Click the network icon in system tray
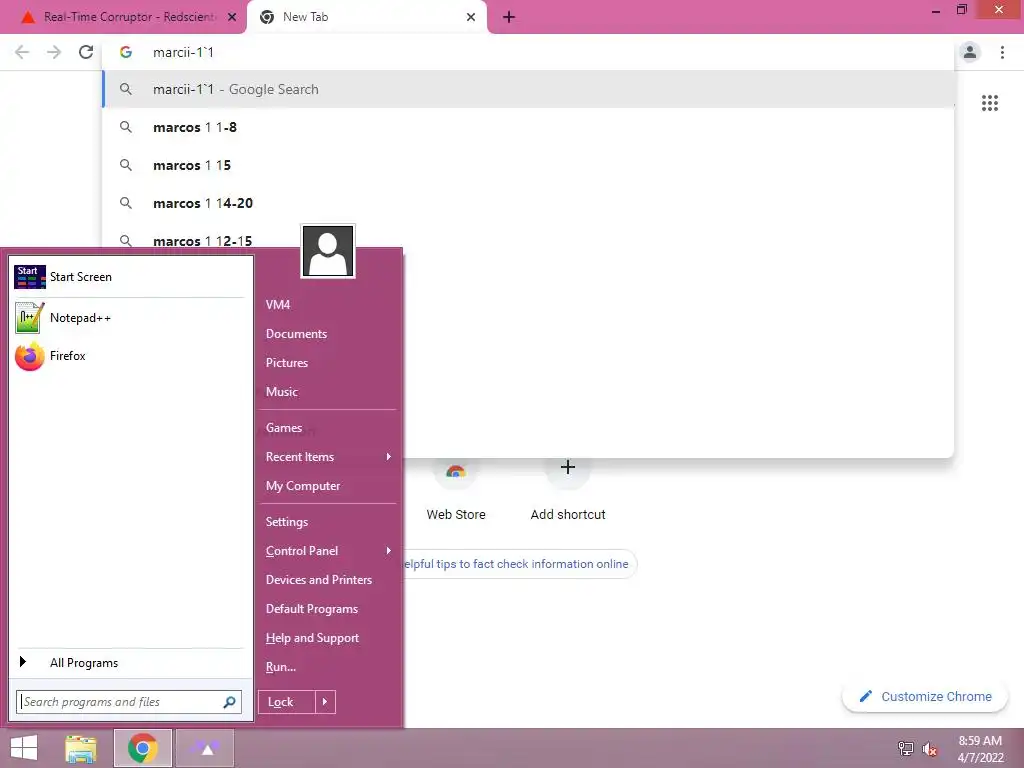Image resolution: width=1024 pixels, height=768 pixels. coord(906,748)
